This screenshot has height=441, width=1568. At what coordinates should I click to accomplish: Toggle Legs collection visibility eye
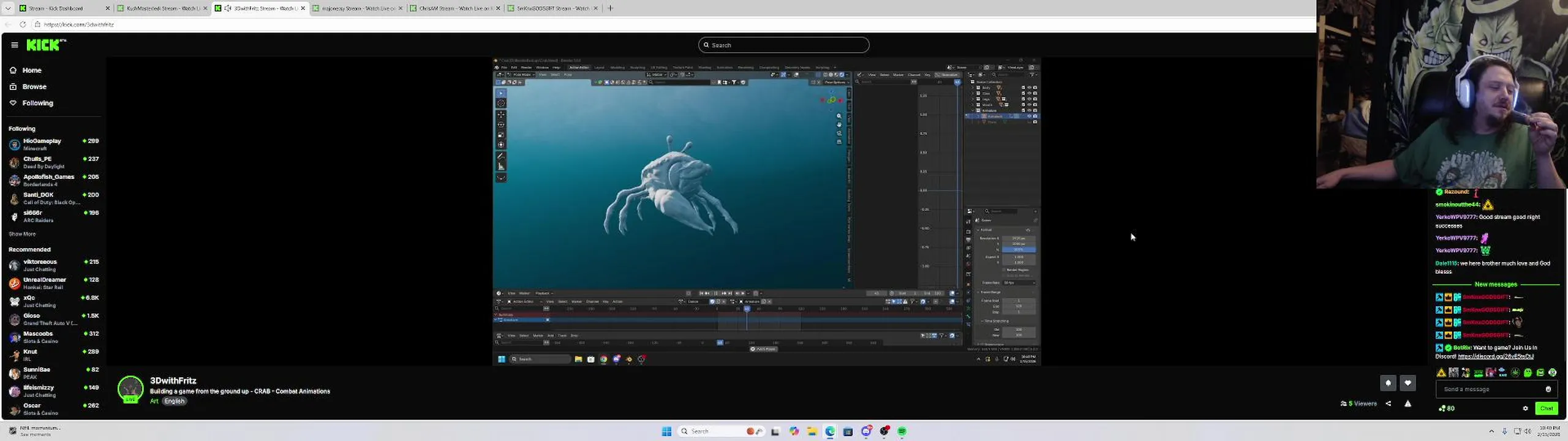click(1029, 99)
